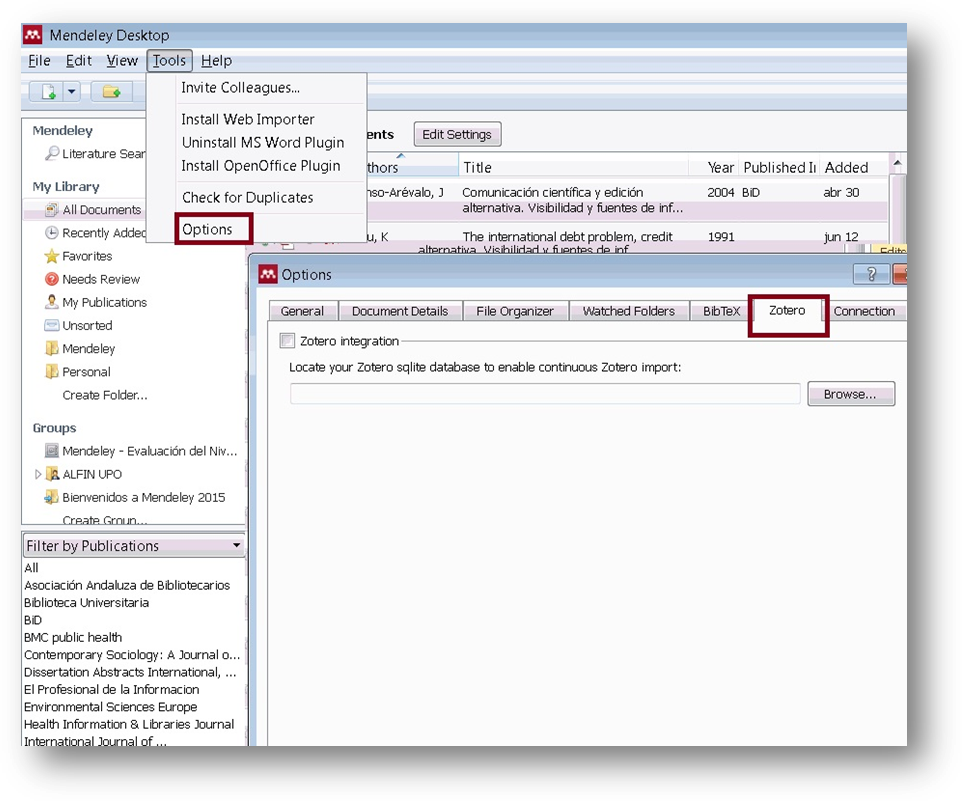This screenshot has width=962, height=801.
Task: Click the Zotero database path field
Action: 545,394
